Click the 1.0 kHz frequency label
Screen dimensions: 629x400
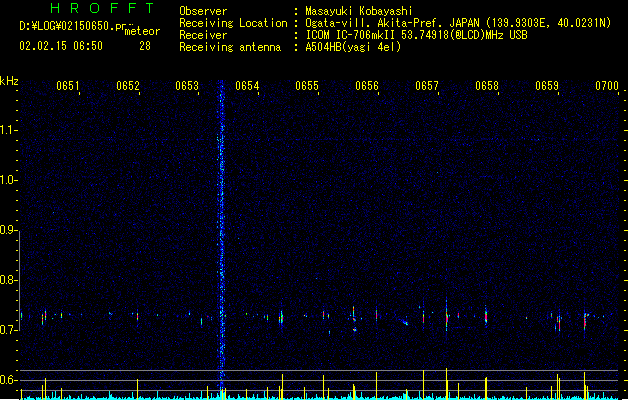(x=8, y=180)
